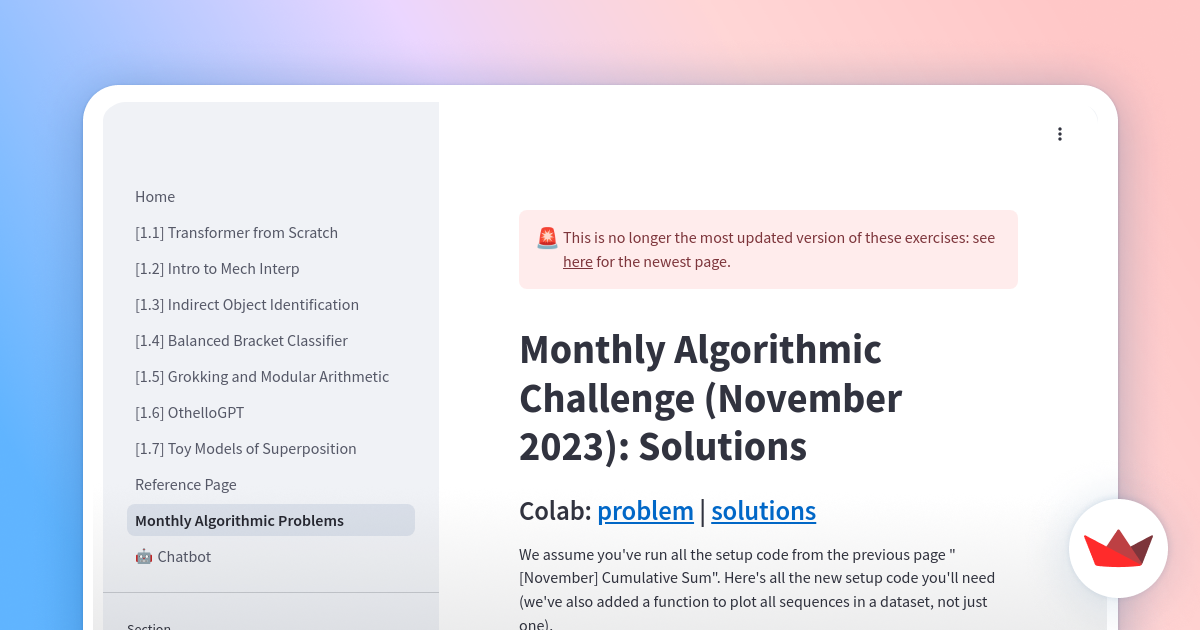Click the siren emoji in the warning banner
Screen dimensions: 1200x630
(545, 238)
